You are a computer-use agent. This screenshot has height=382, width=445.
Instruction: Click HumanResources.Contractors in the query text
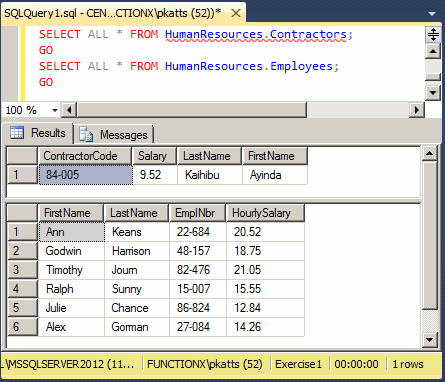tap(256, 34)
